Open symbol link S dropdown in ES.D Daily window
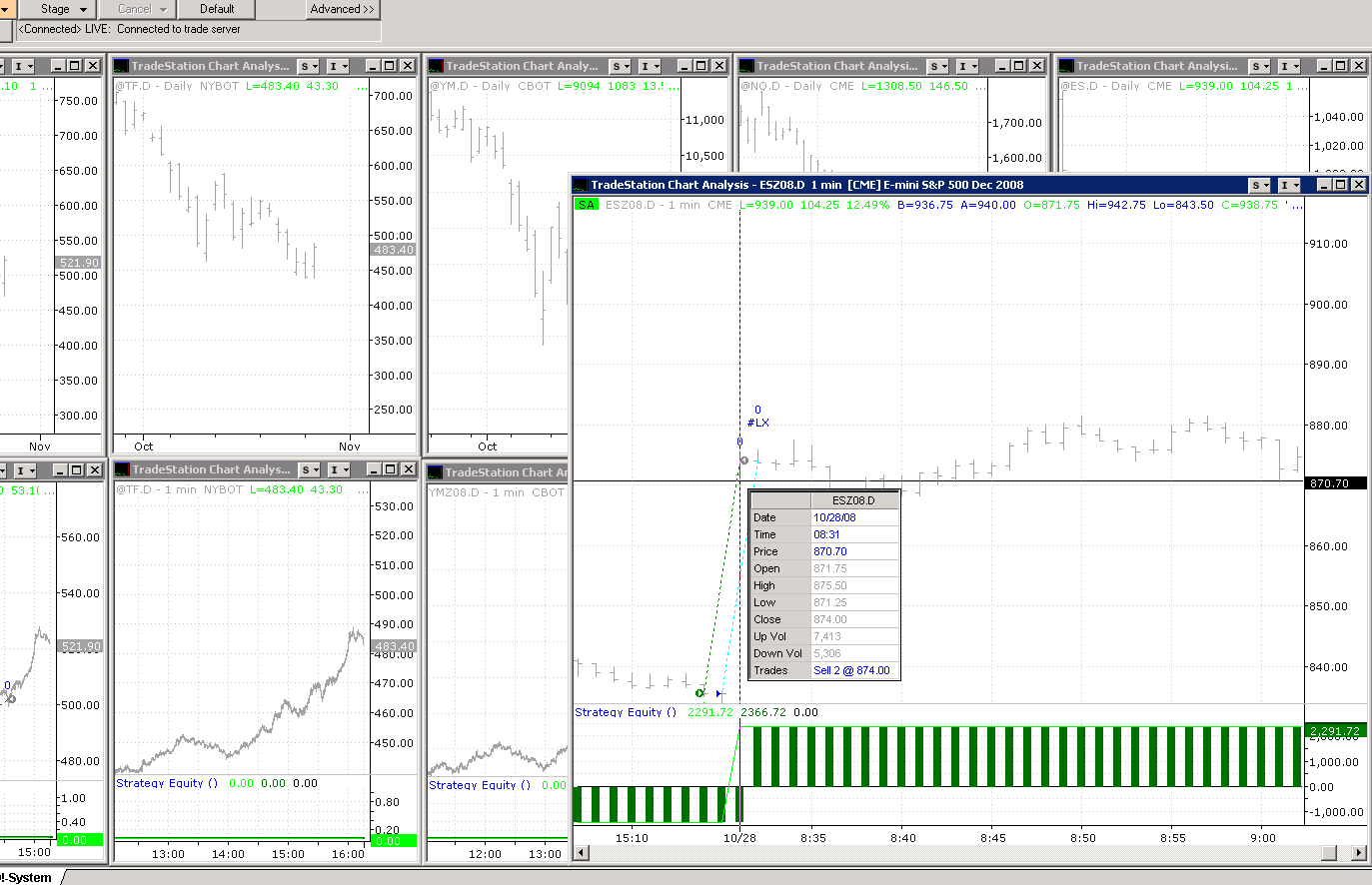Image resolution: width=1372 pixels, height=885 pixels. [x=1260, y=66]
